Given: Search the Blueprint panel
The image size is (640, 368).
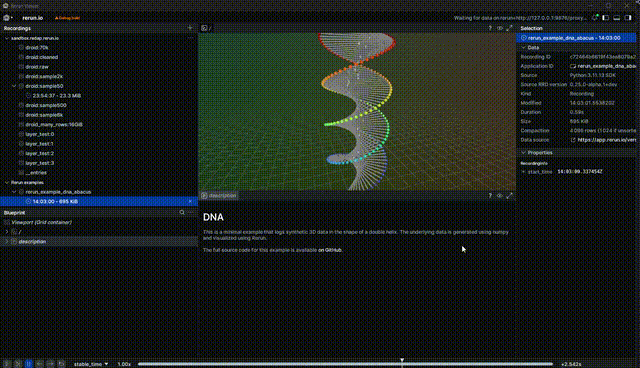Looking at the screenshot, I should tap(182, 213).
